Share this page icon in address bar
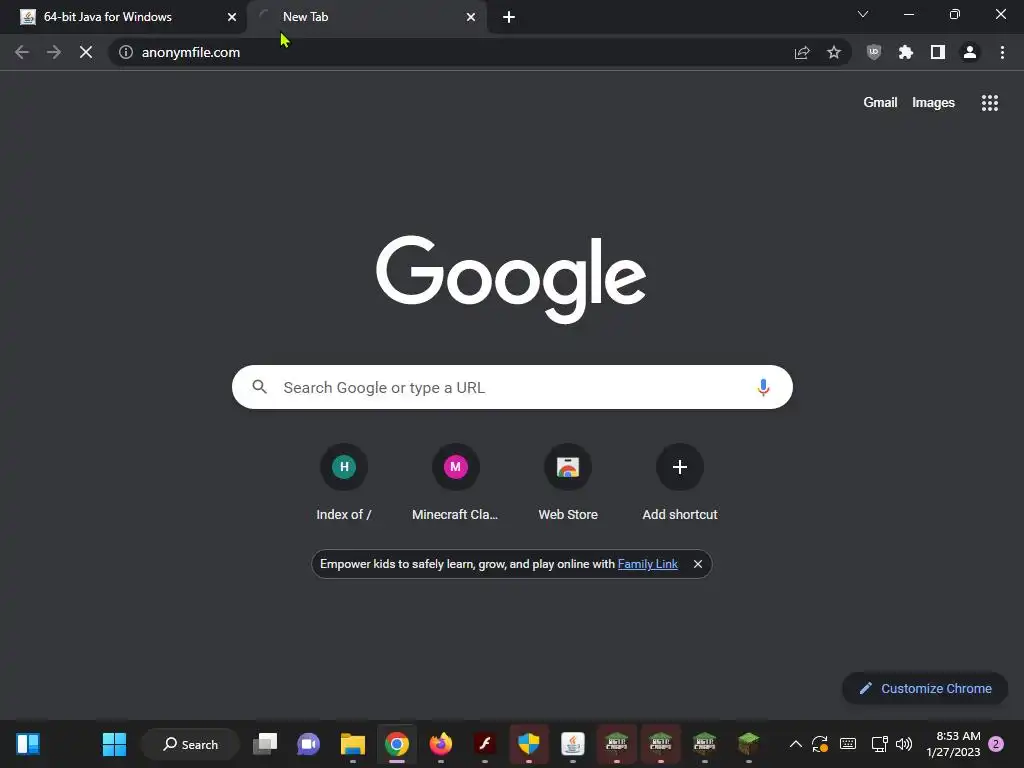 (x=802, y=52)
